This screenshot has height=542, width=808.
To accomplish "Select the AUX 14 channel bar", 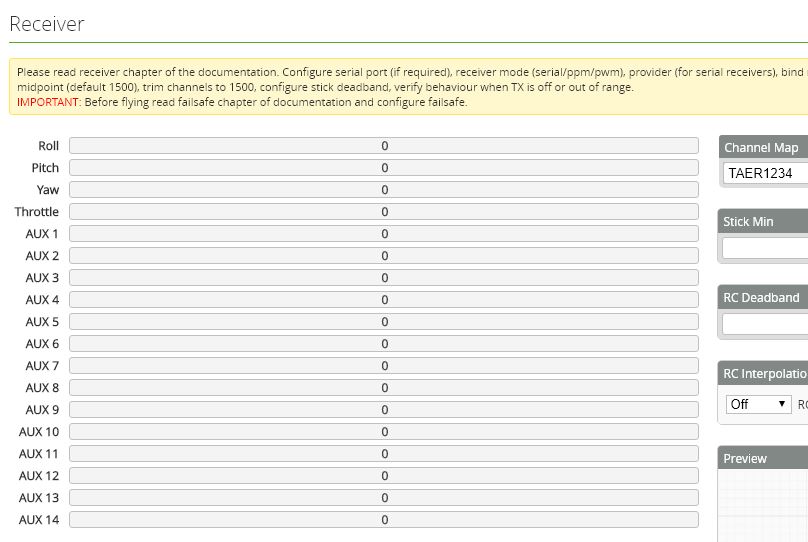I will pos(384,519).
